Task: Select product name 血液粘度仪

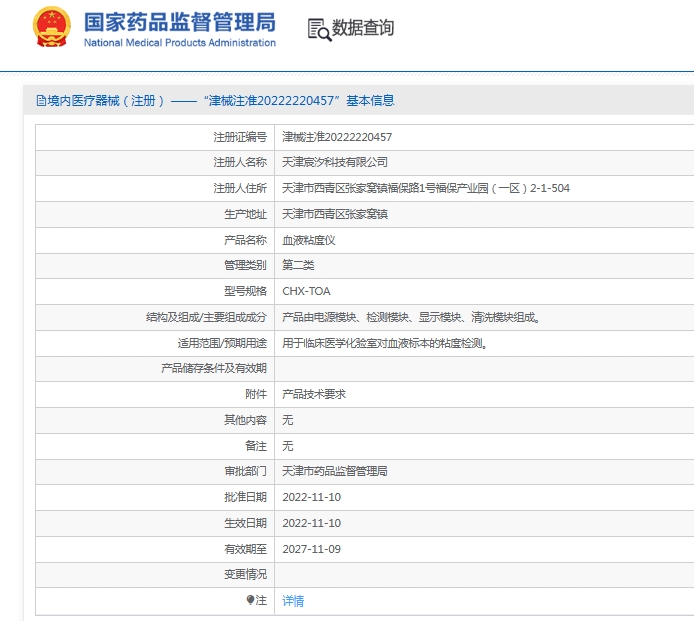Action: [x=308, y=240]
